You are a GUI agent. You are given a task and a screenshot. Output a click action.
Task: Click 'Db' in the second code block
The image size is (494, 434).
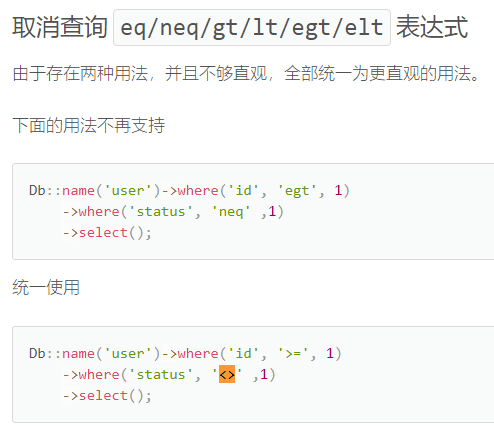pyautogui.click(x=37, y=353)
